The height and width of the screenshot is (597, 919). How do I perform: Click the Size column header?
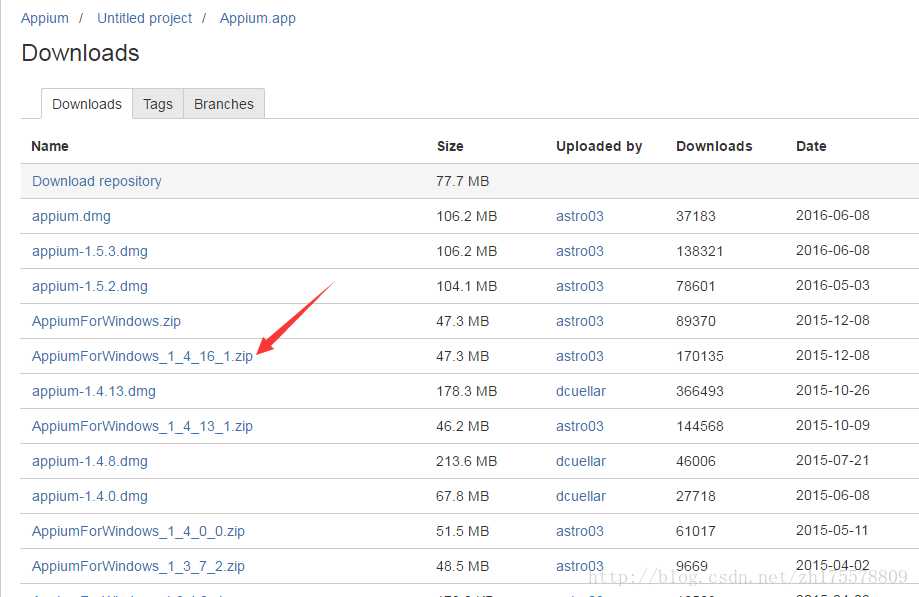tap(450, 146)
